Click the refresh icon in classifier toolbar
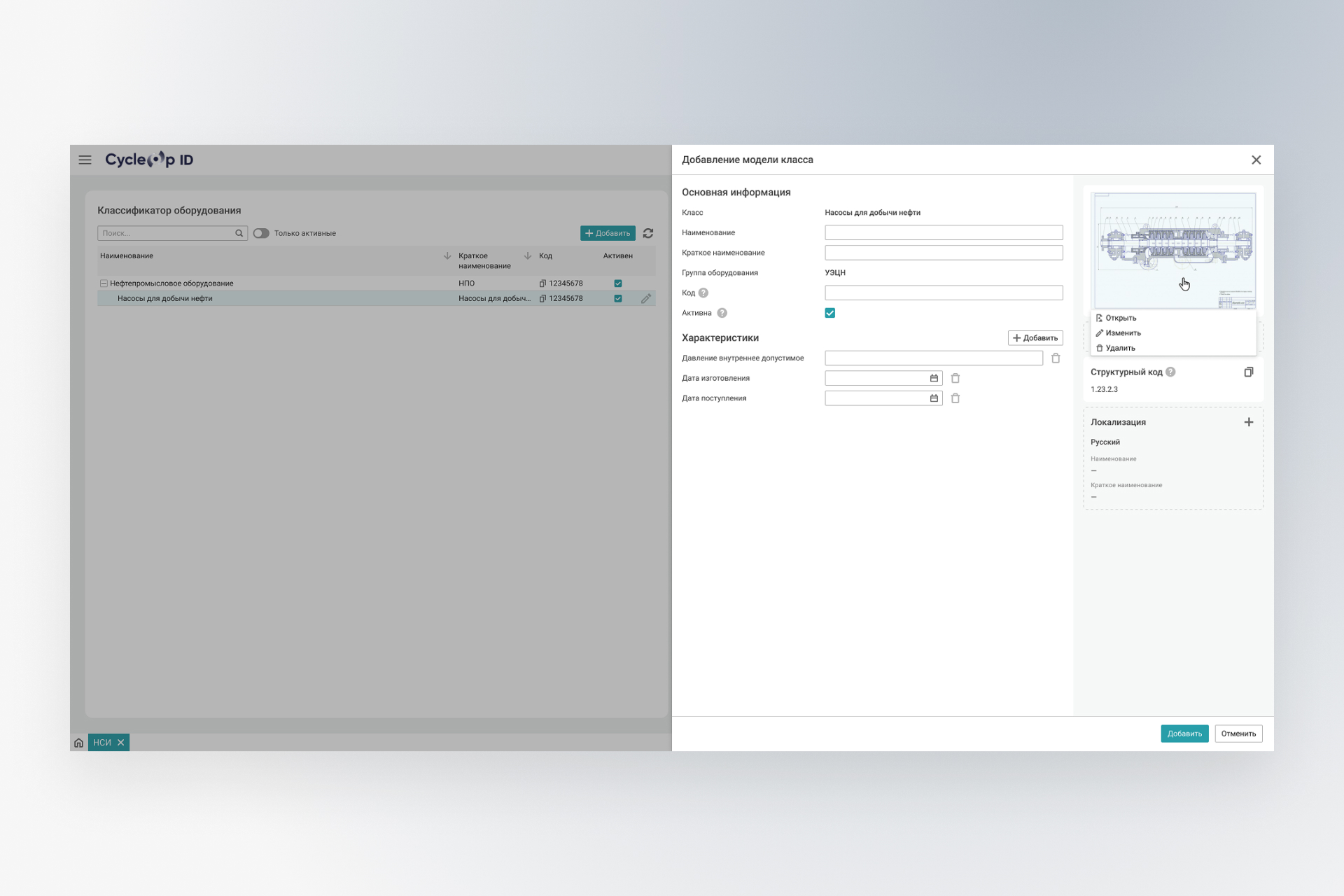This screenshot has height=896, width=1344. pyautogui.click(x=648, y=233)
